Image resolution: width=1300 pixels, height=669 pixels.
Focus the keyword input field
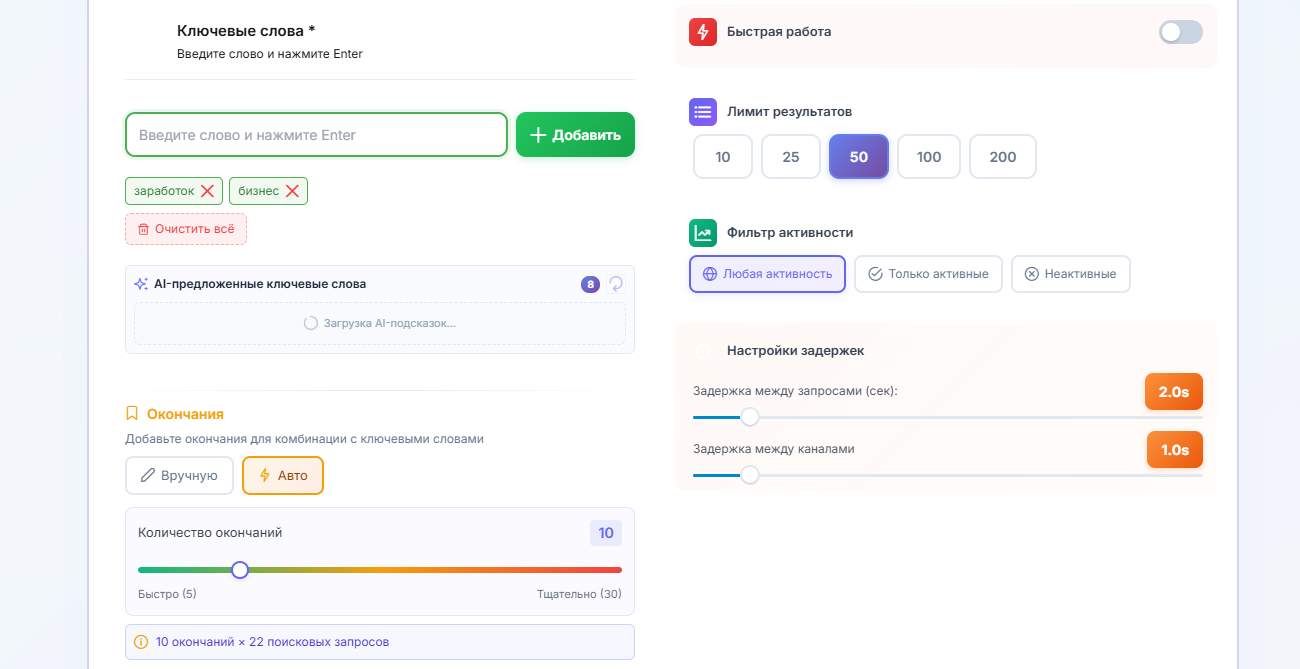(316, 135)
